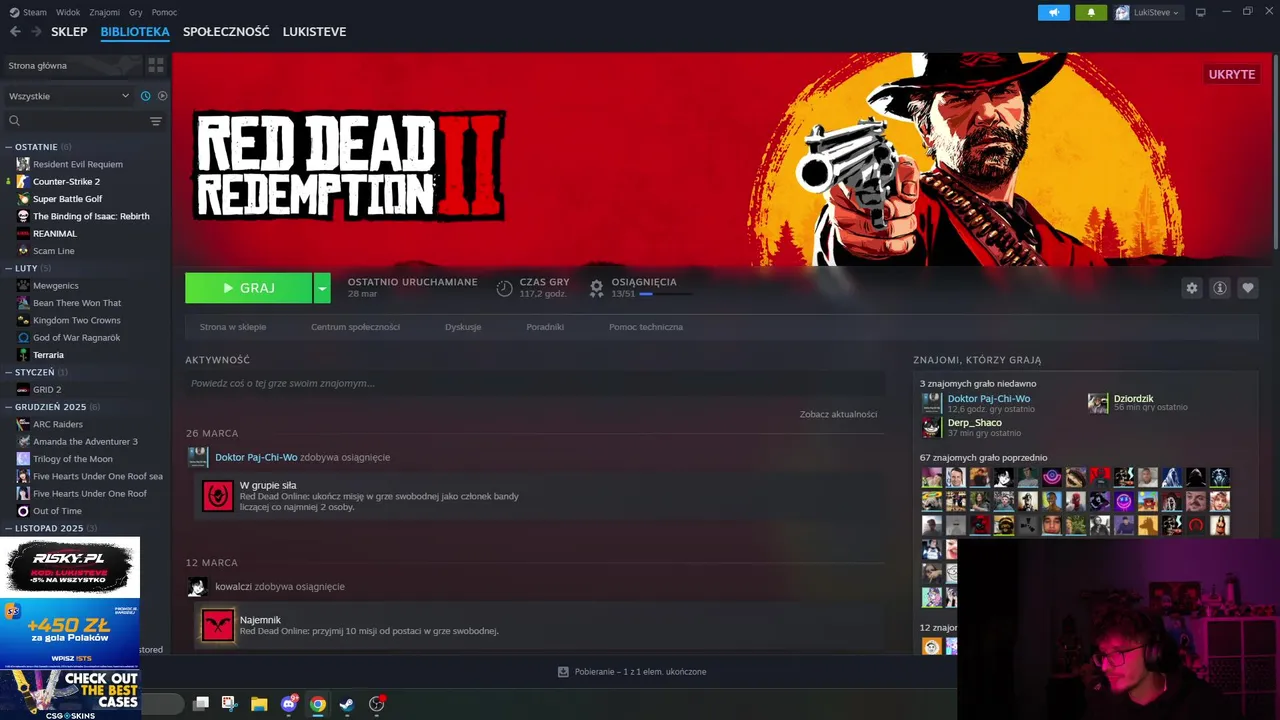The height and width of the screenshot is (720, 1280).
Task: Switch to SPOŁECZNOŚĆ tab
Action: 226,32
